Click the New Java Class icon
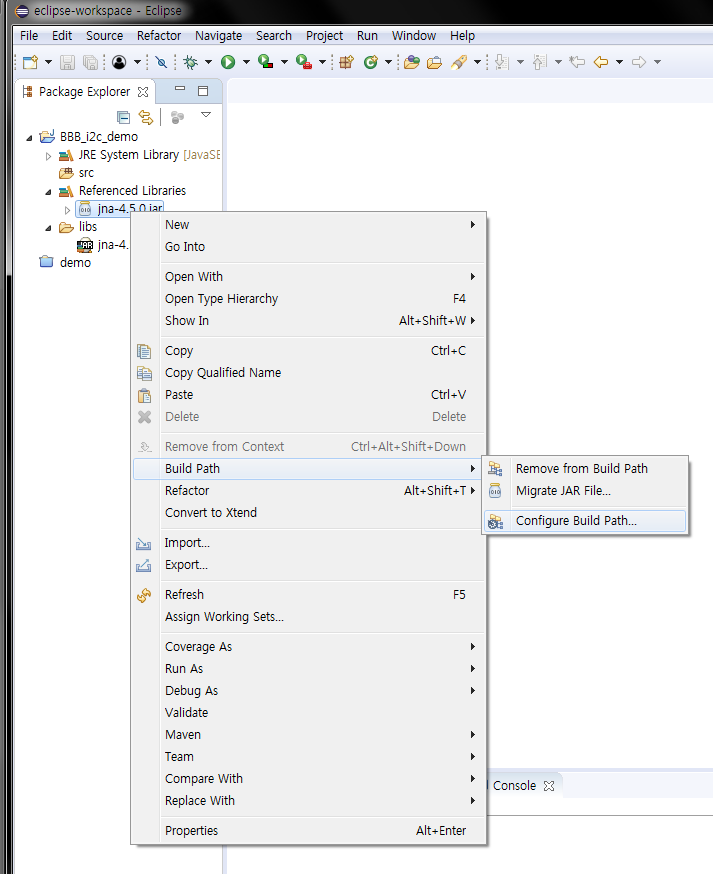The width and height of the screenshot is (713, 874). tap(371, 62)
